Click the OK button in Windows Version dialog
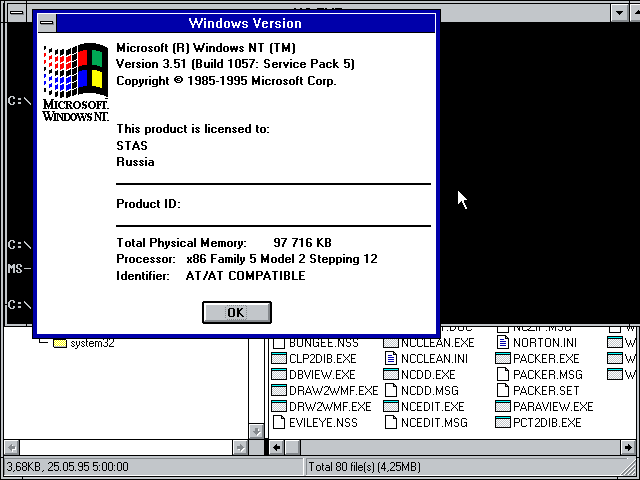This screenshot has height=480, width=640. [236, 312]
